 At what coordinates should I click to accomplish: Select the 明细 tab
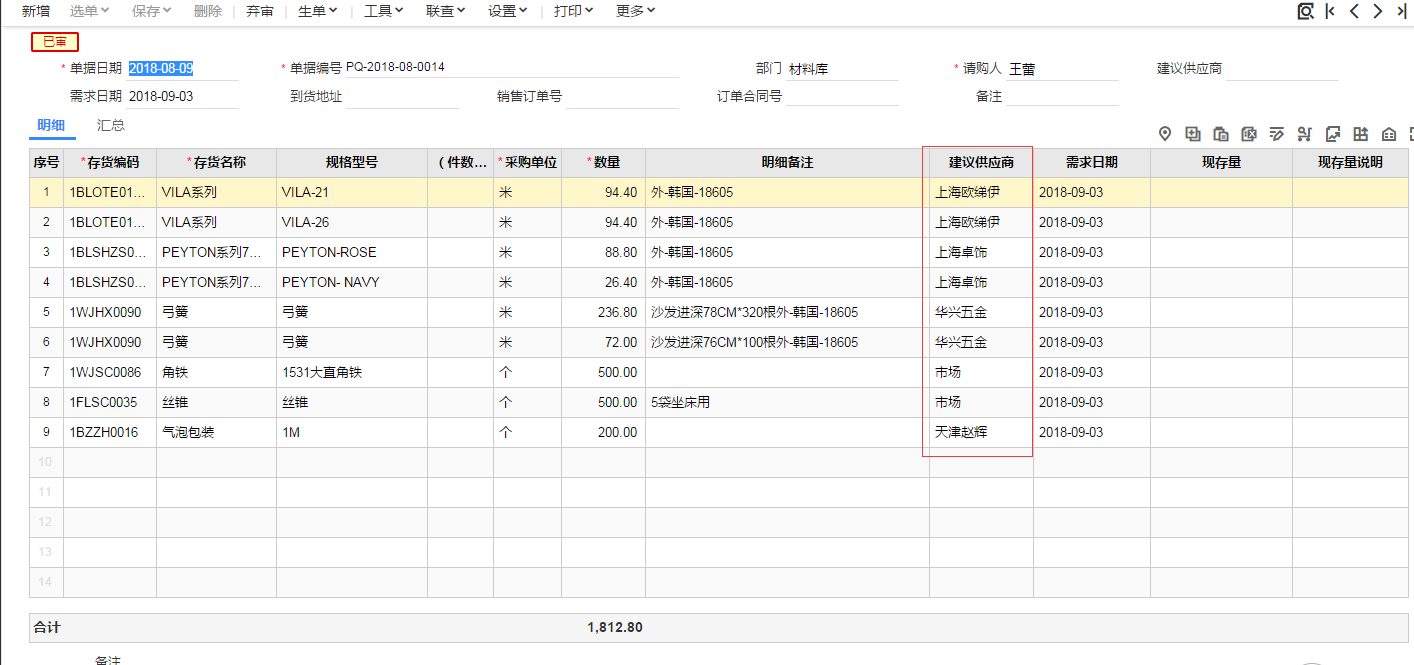click(x=51, y=126)
